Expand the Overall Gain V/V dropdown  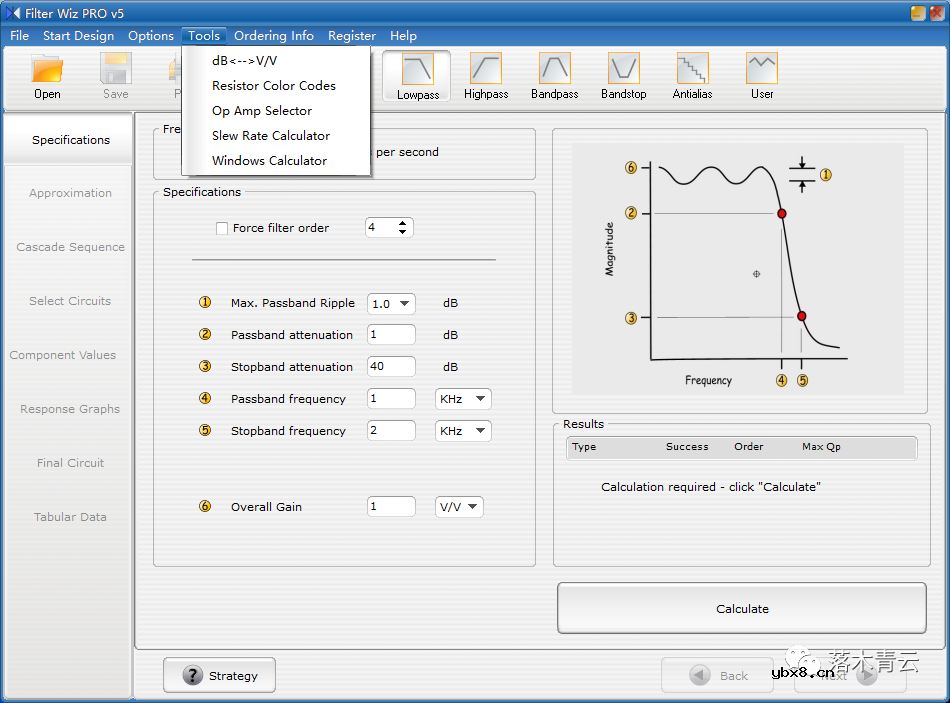(472, 507)
